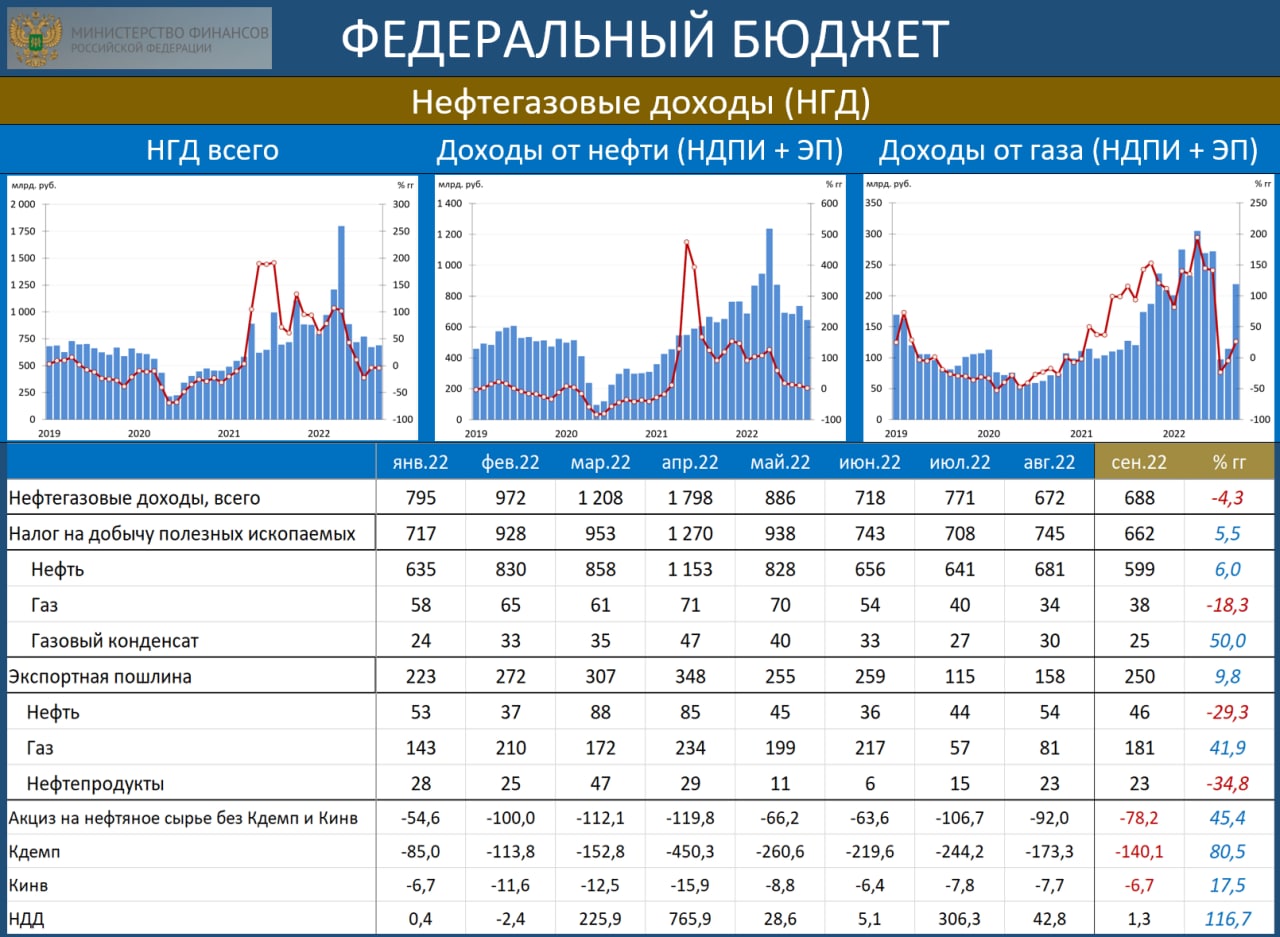Click the value 348 in Экспортная пошлина row
This screenshot has height=937, width=1280.
[x=690, y=677]
